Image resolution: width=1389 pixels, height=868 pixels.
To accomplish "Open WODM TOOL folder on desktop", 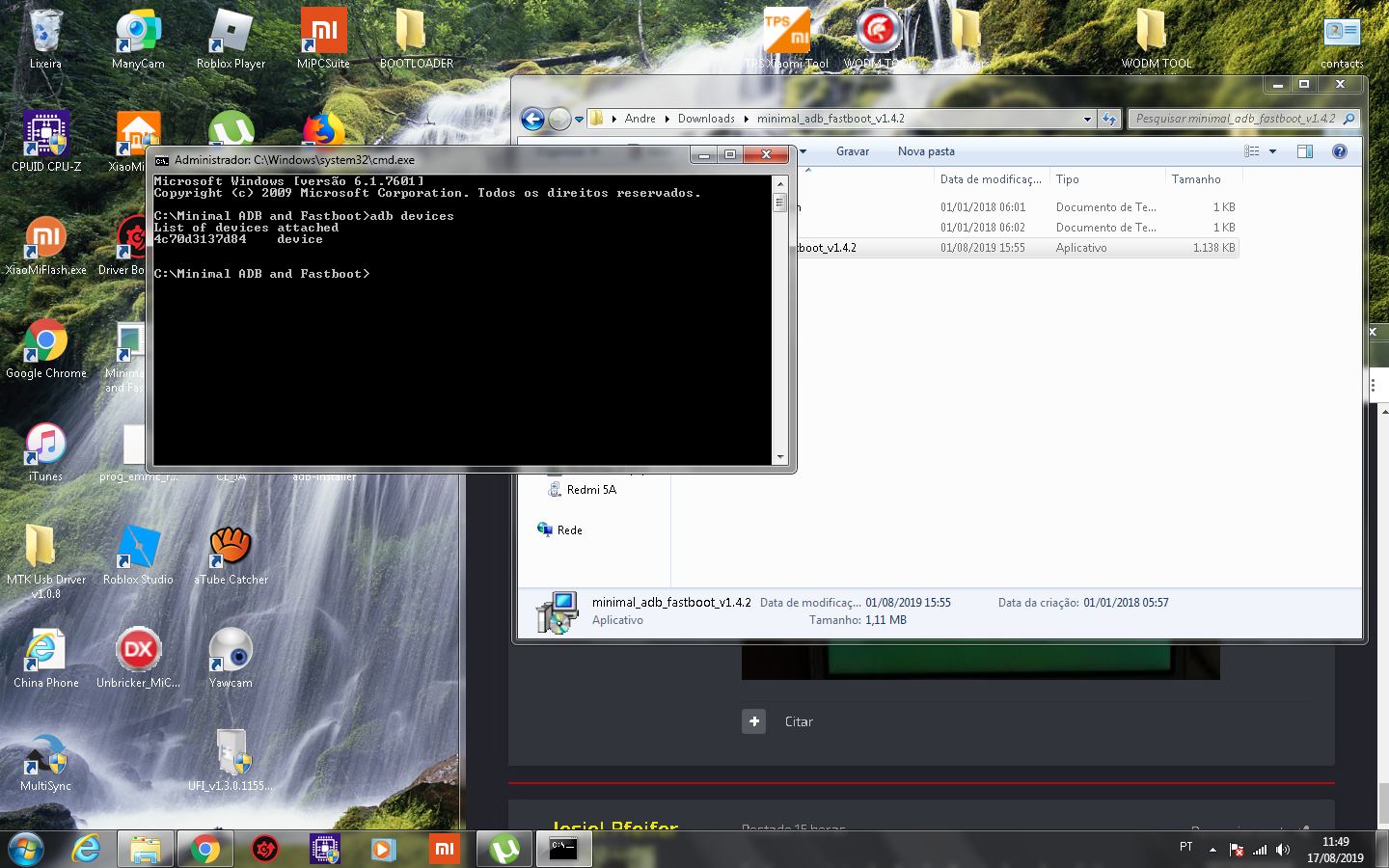I will coord(1156,39).
